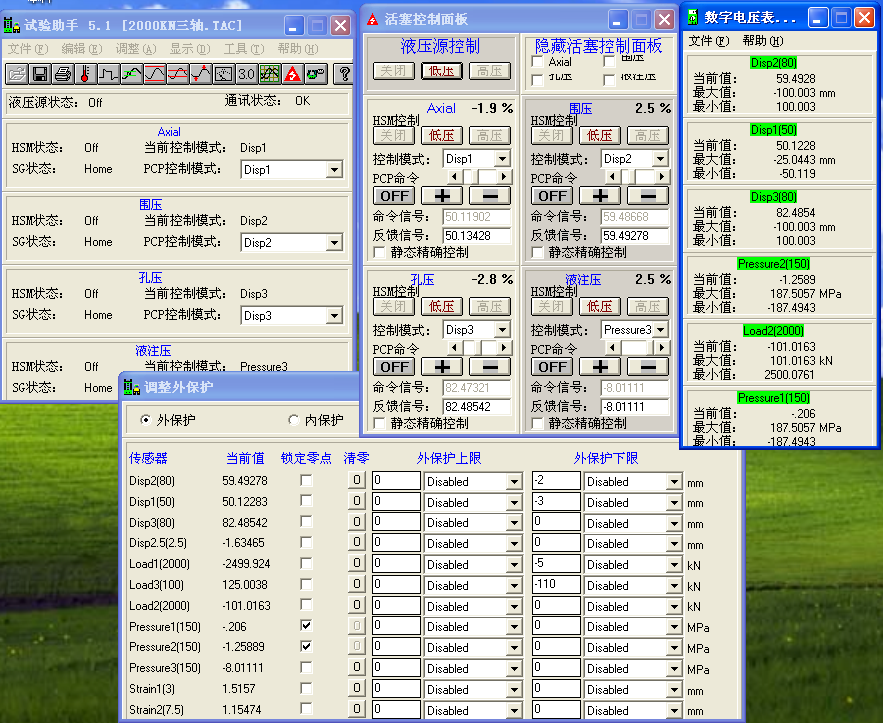Click the sine wave with inner red lines icon
This screenshot has width=883, height=723.
(x=178, y=74)
